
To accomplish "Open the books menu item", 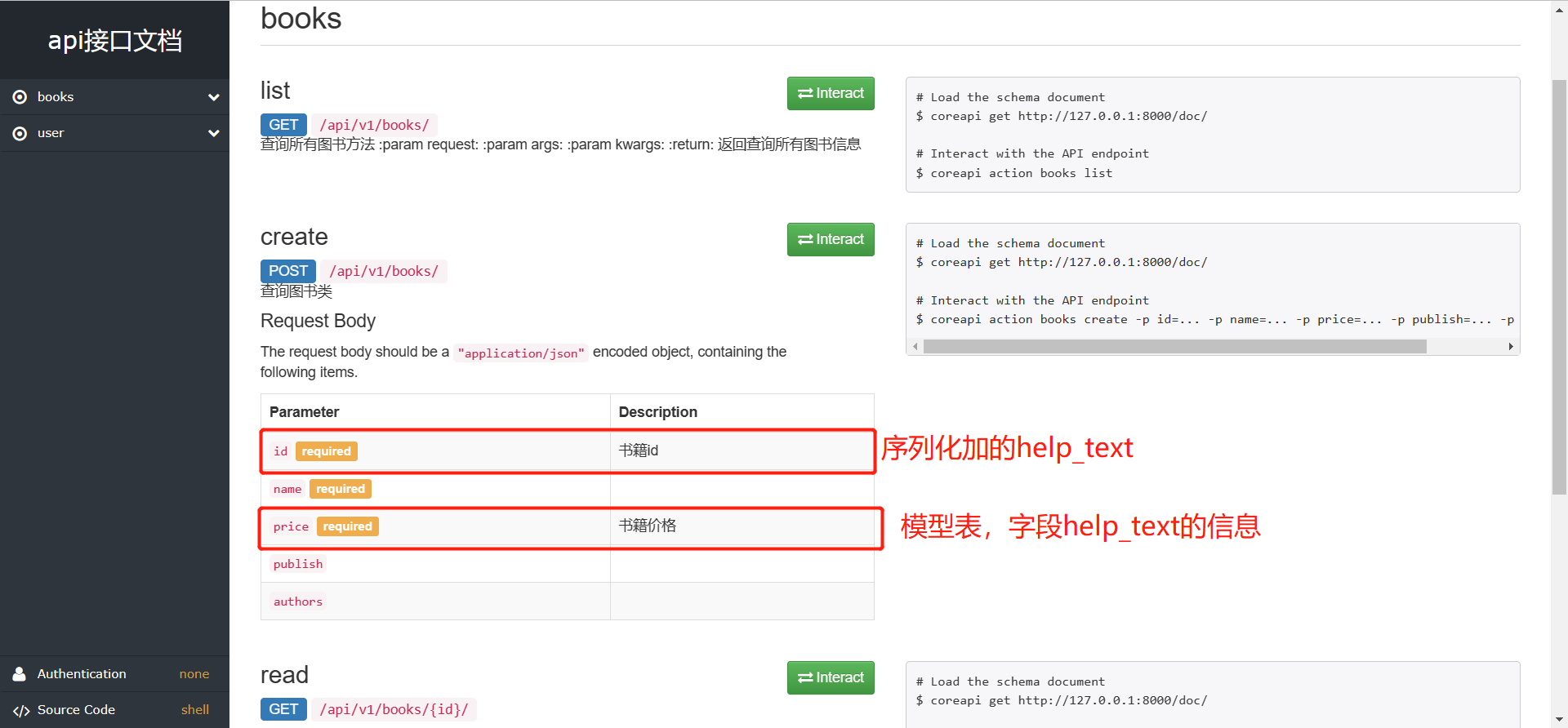I will coord(114,97).
